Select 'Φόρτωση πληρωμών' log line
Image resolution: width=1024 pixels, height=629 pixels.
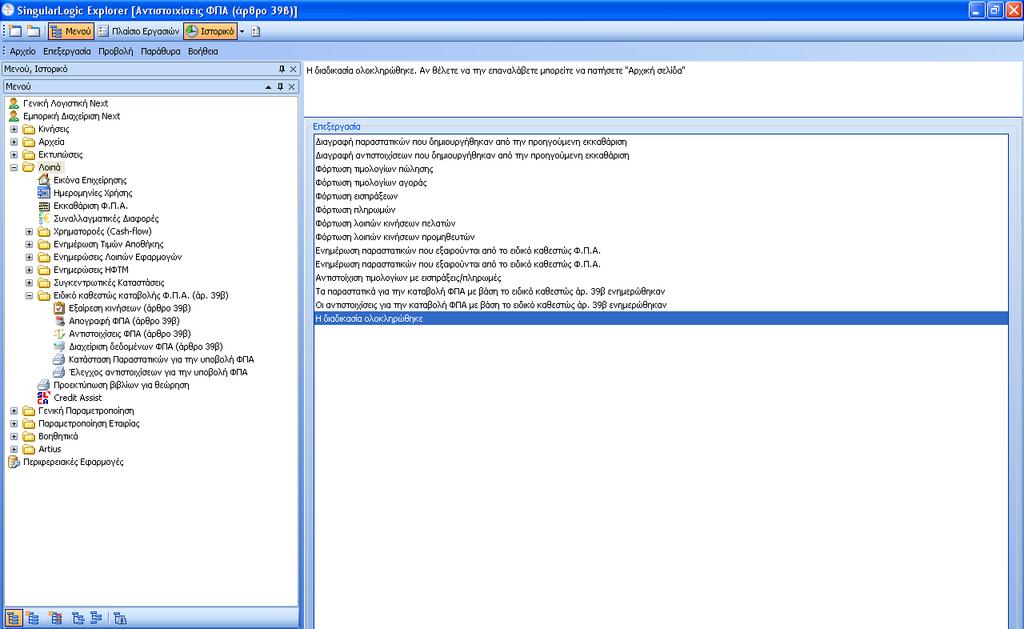[661, 210]
